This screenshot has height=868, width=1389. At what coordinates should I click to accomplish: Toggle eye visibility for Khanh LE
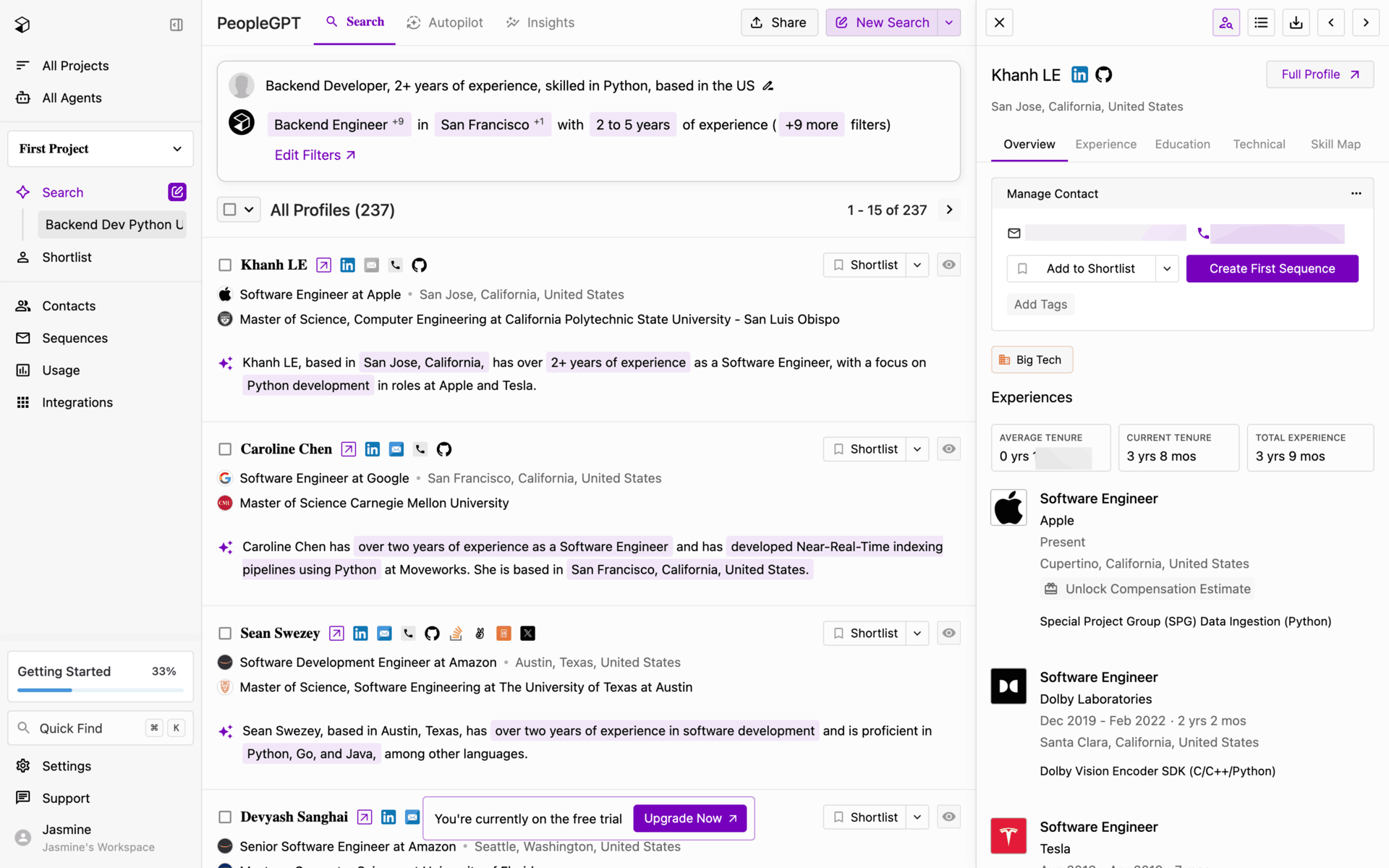tap(949, 265)
